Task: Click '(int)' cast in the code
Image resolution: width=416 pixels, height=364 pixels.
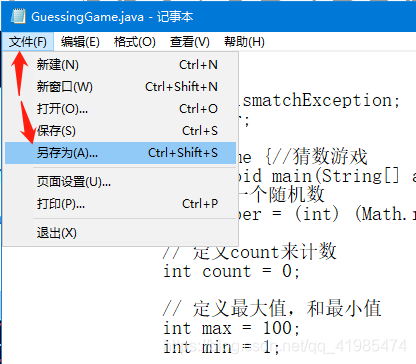Action: coord(317,214)
